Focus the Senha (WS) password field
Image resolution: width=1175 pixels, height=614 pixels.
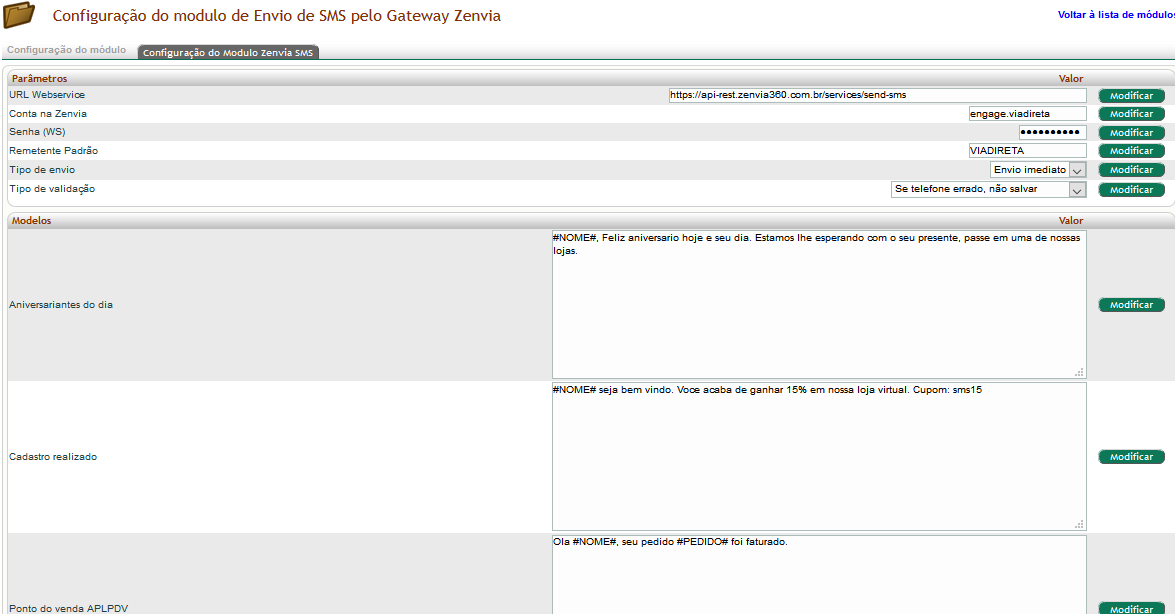[x=1052, y=133]
